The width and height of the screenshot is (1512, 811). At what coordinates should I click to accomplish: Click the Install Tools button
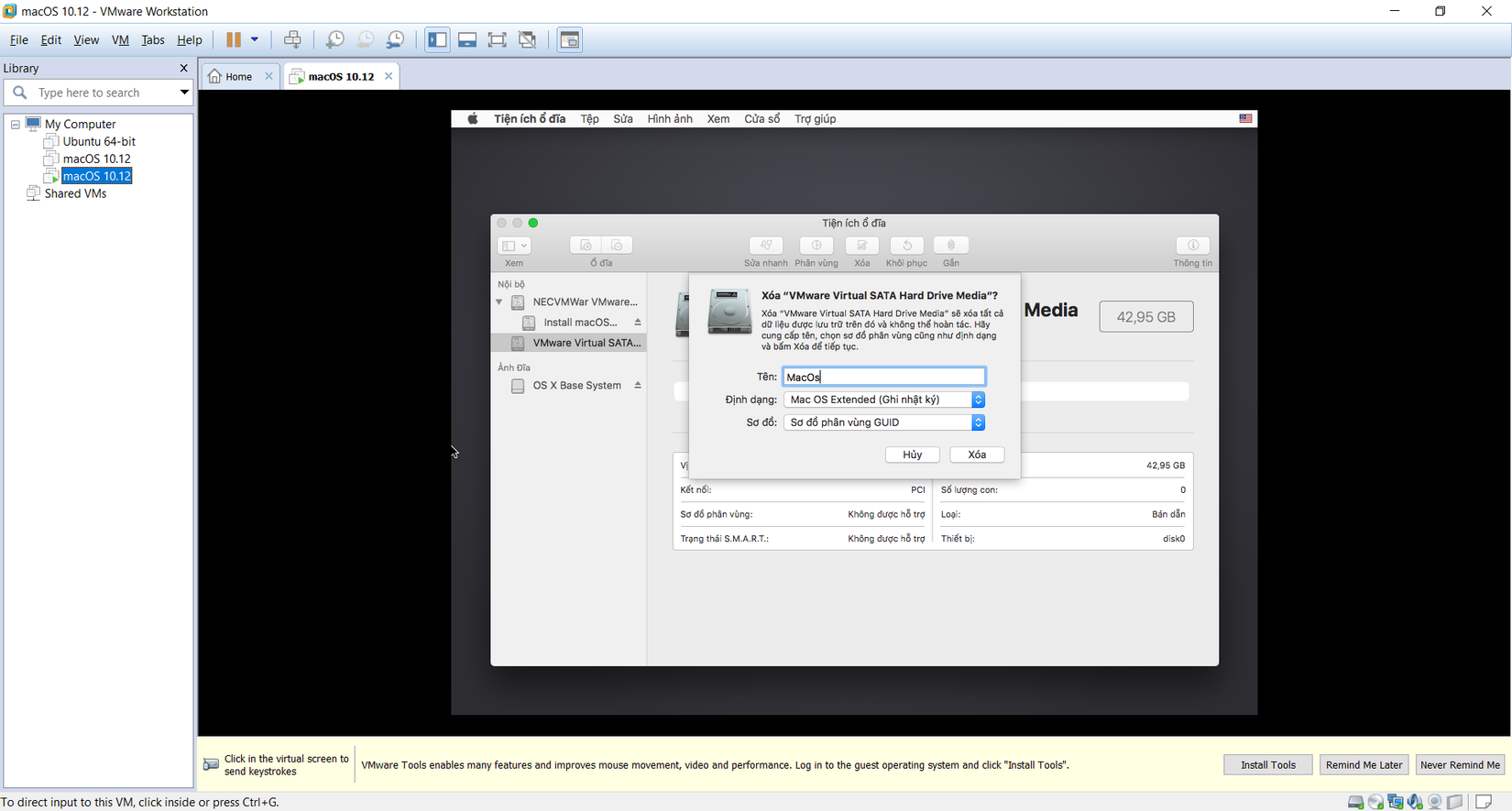1267,764
